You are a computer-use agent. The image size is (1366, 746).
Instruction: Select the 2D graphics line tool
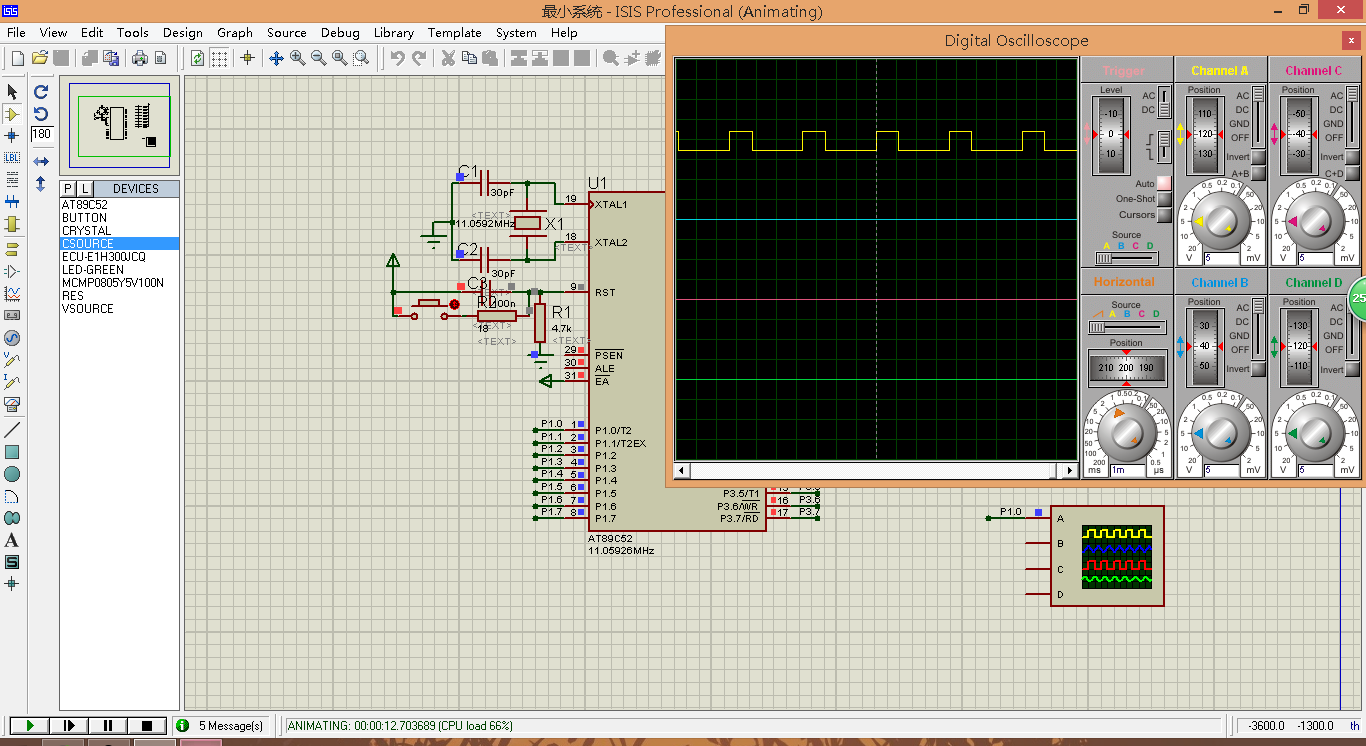tap(12, 430)
